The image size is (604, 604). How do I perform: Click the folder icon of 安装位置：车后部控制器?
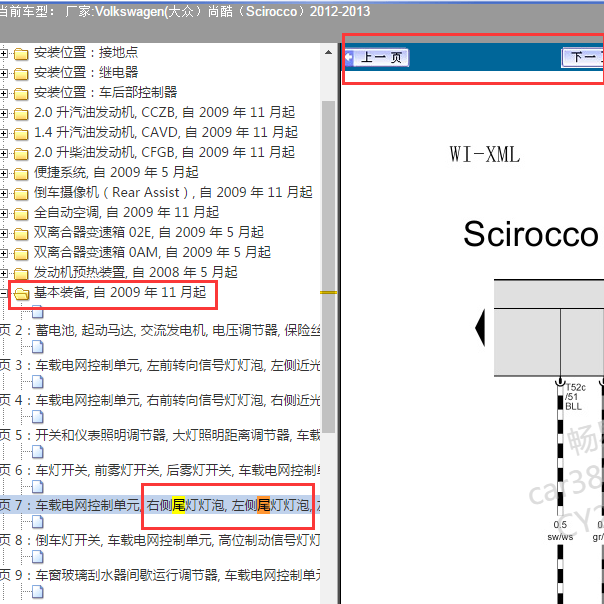(x=21, y=94)
